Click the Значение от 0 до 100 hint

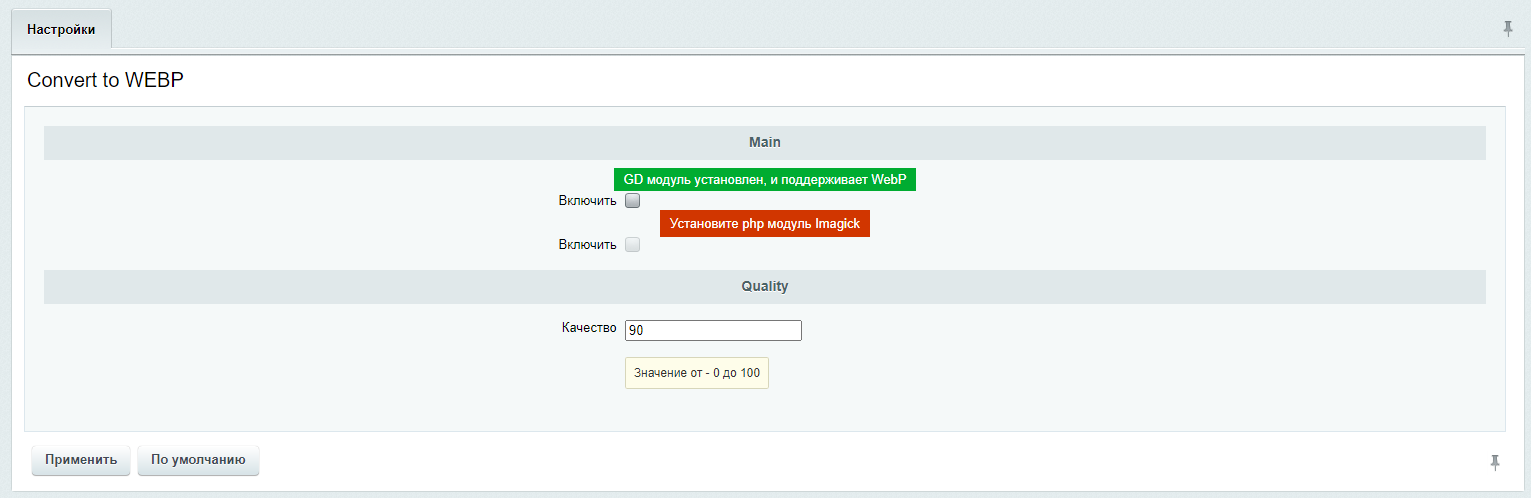point(697,373)
